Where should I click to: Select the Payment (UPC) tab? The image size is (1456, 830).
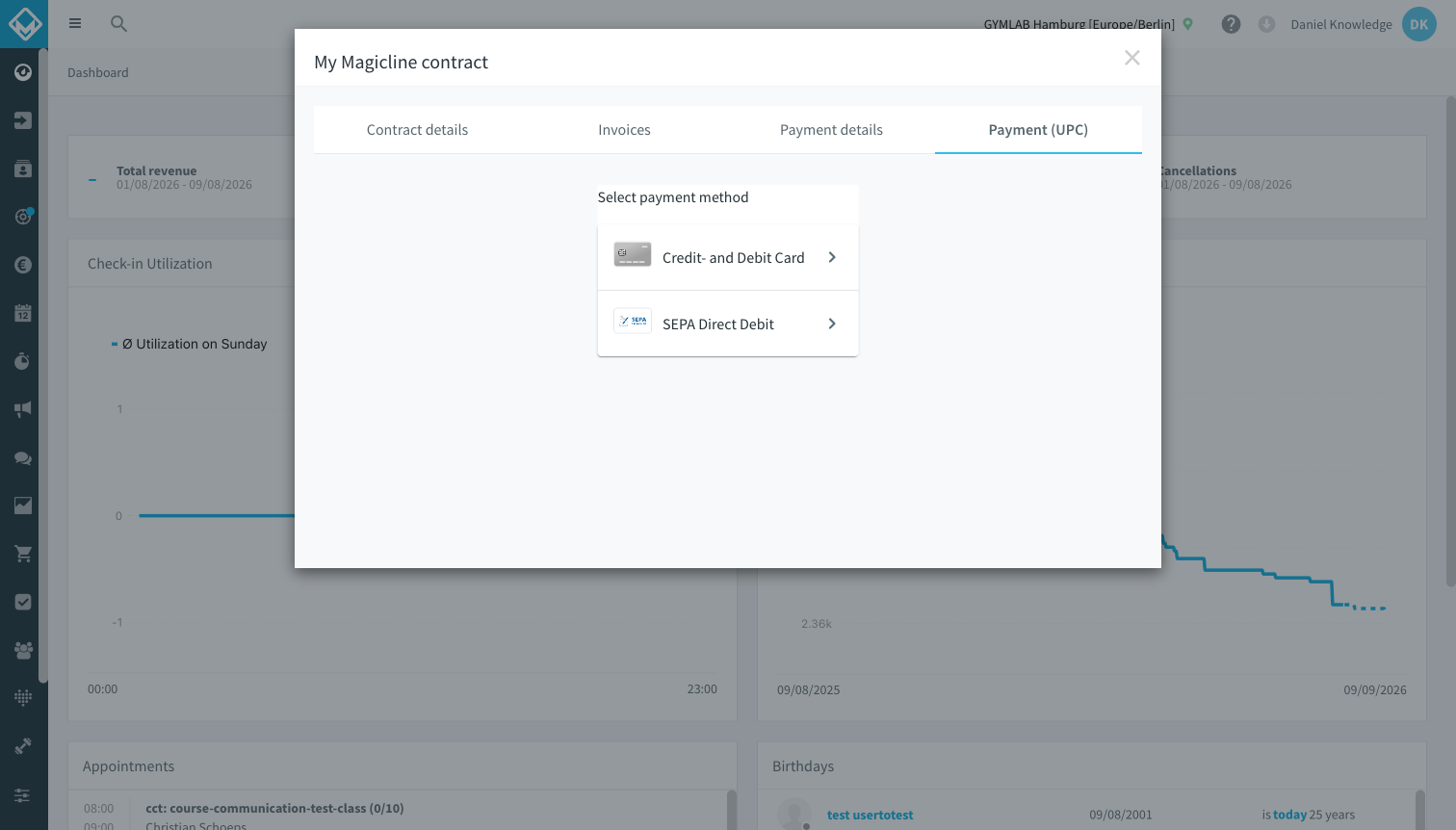click(x=1038, y=130)
